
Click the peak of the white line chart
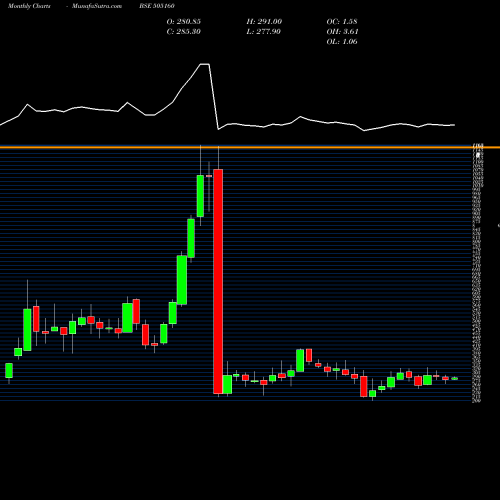click(205, 64)
